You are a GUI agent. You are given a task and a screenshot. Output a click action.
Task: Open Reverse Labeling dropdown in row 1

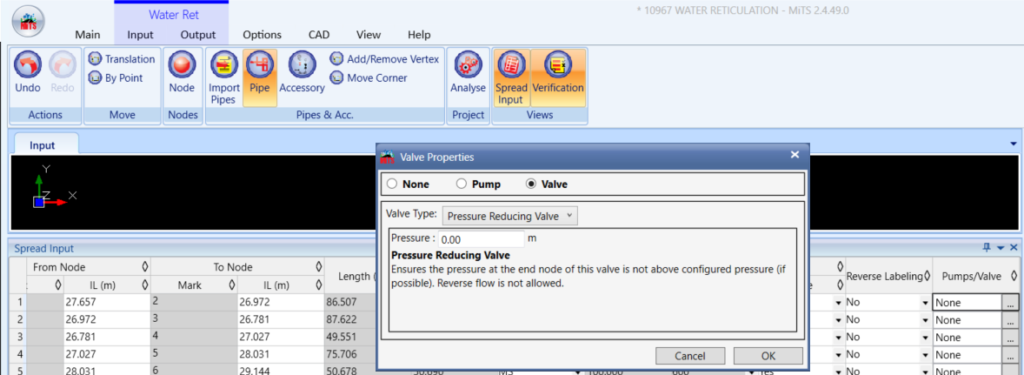pyautogui.click(x=925, y=303)
